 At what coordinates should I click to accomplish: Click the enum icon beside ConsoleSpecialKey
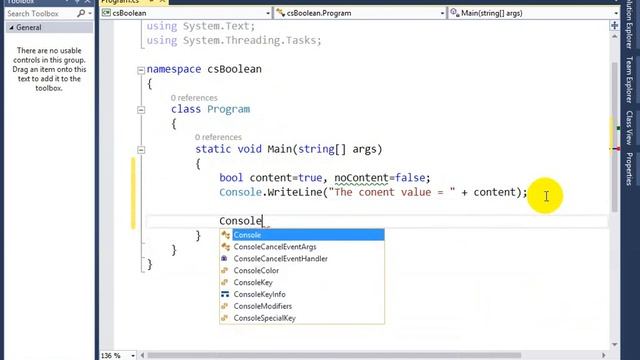coord(224,318)
